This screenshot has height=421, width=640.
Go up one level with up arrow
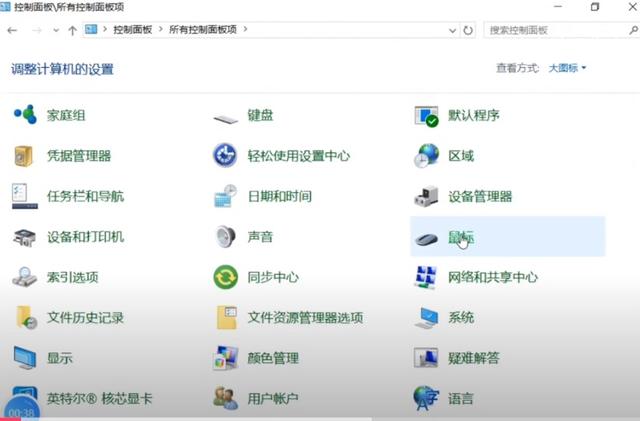73,30
